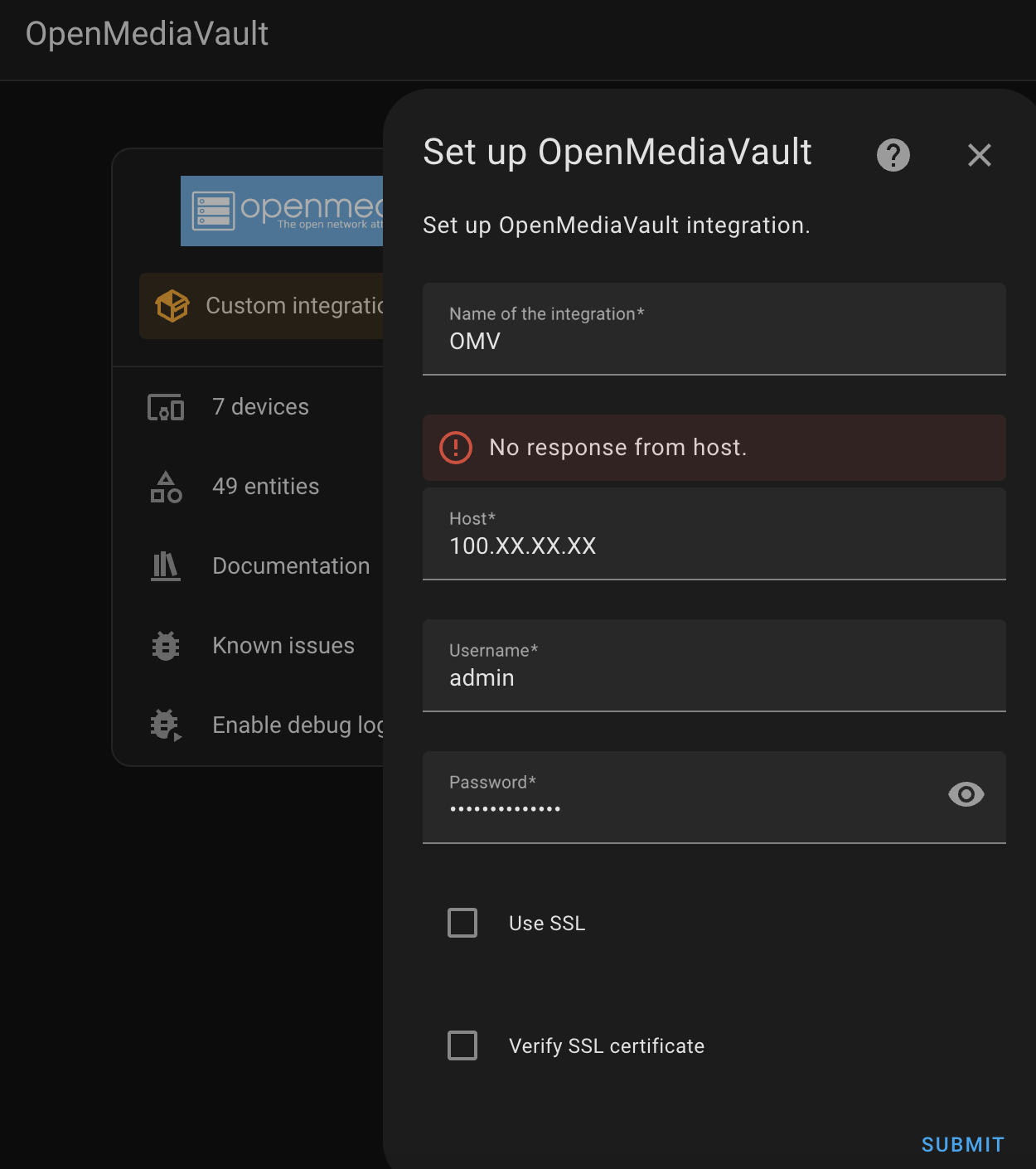1036x1169 pixels.
Task: Click the Custom integration box icon
Action: click(172, 306)
